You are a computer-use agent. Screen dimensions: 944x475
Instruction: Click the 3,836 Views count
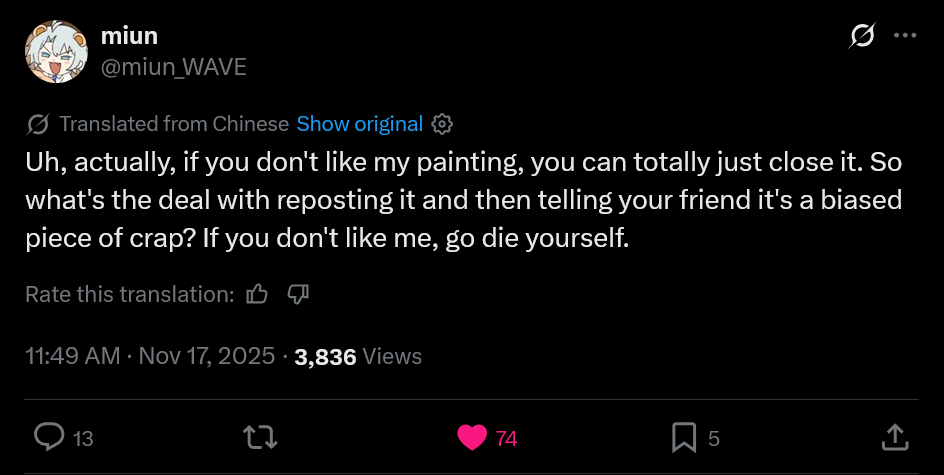(x=358, y=356)
